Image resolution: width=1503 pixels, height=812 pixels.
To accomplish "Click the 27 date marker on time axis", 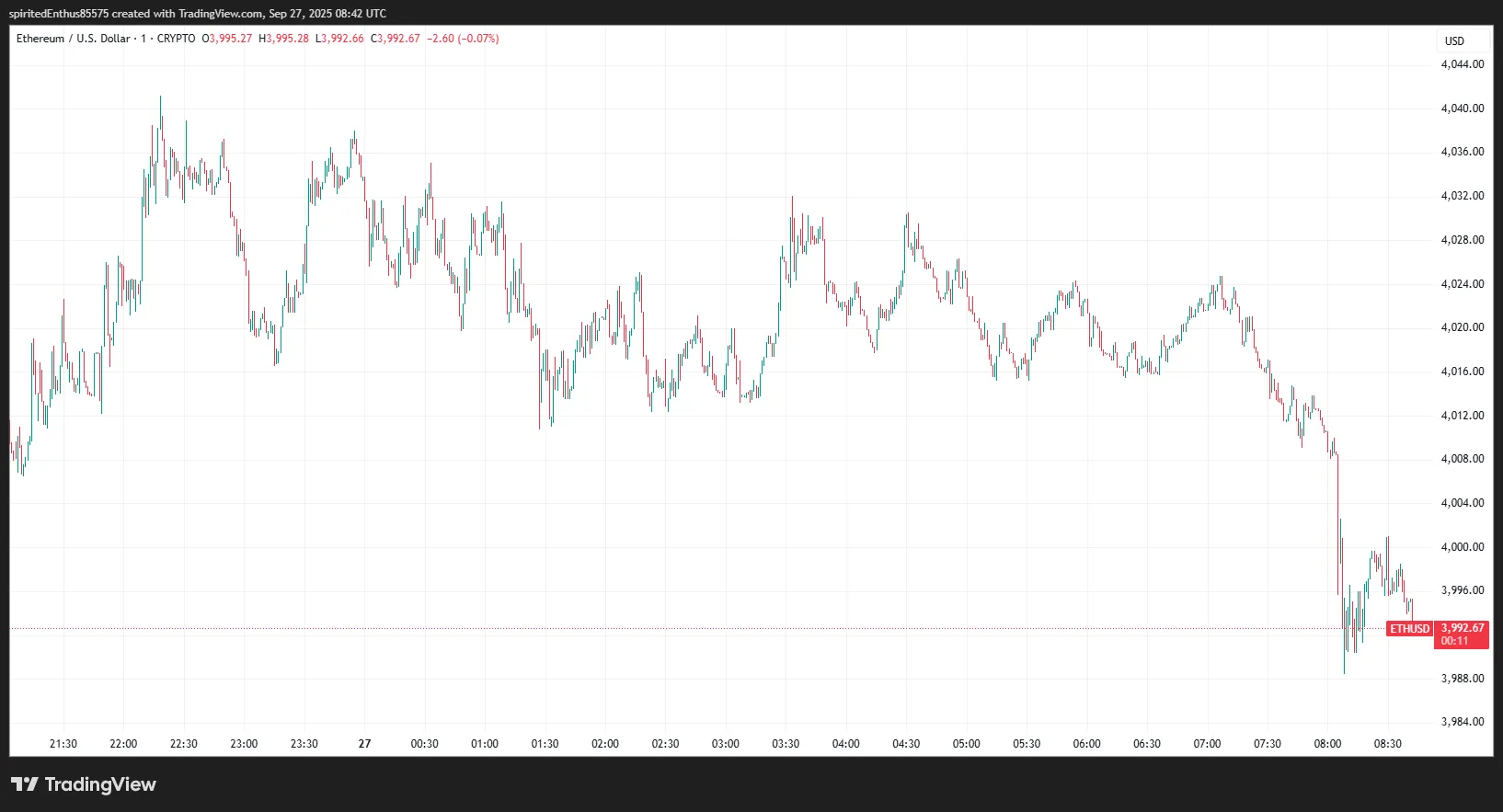I will pyautogui.click(x=364, y=744).
